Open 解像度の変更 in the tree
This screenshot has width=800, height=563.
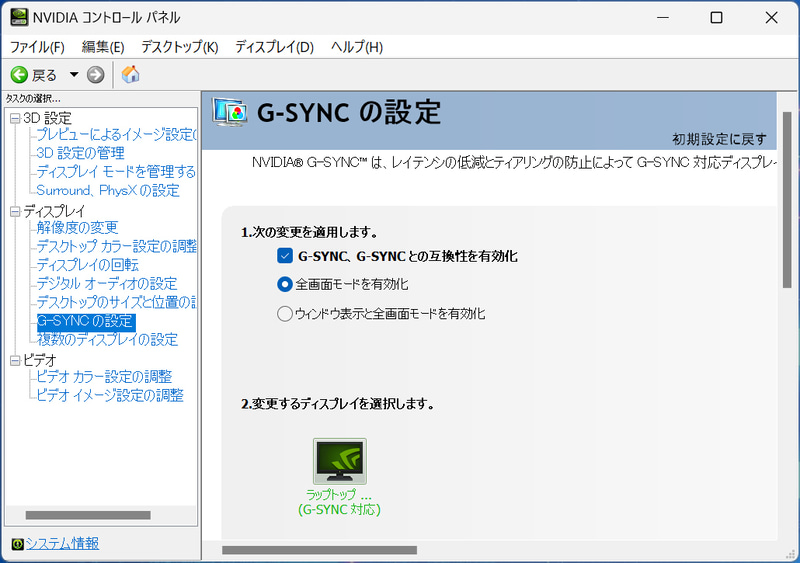click(x=78, y=228)
